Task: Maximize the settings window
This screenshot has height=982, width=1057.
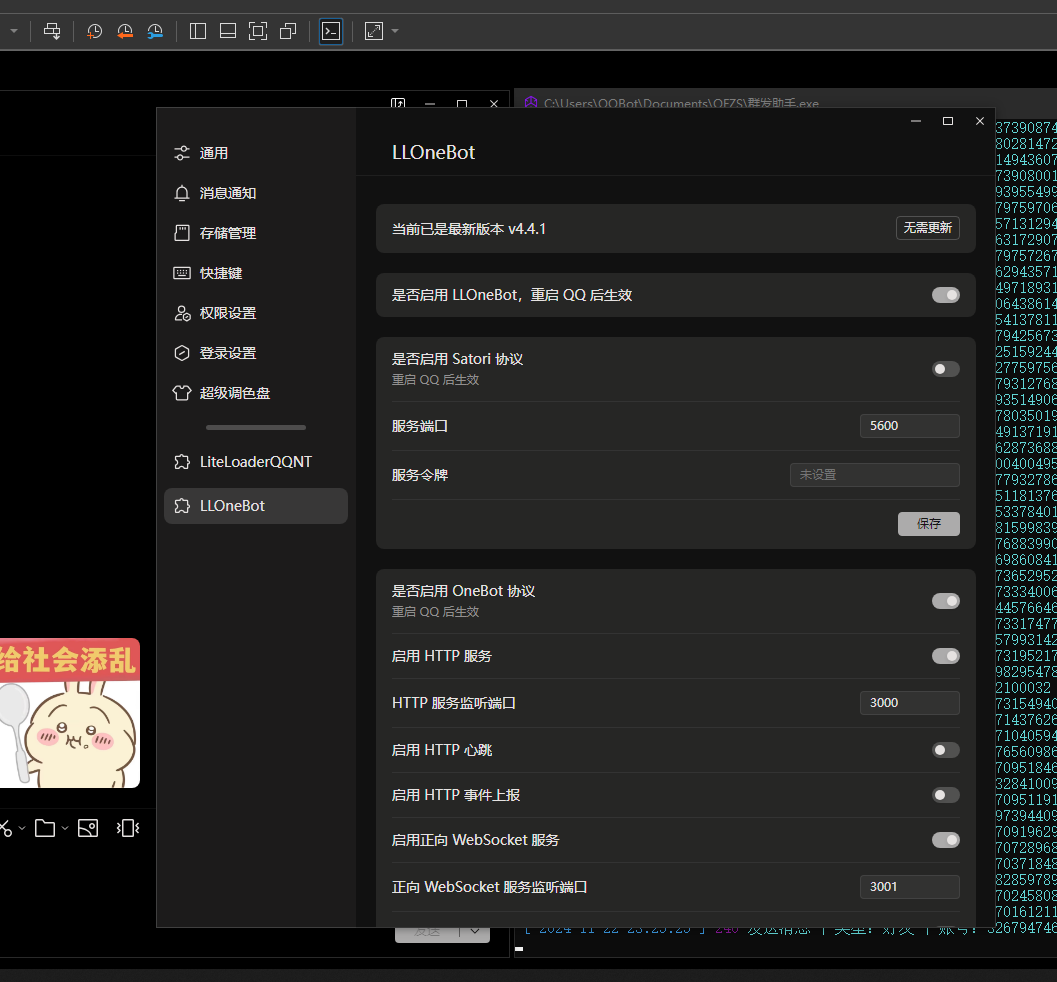Action: coord(948,121)
